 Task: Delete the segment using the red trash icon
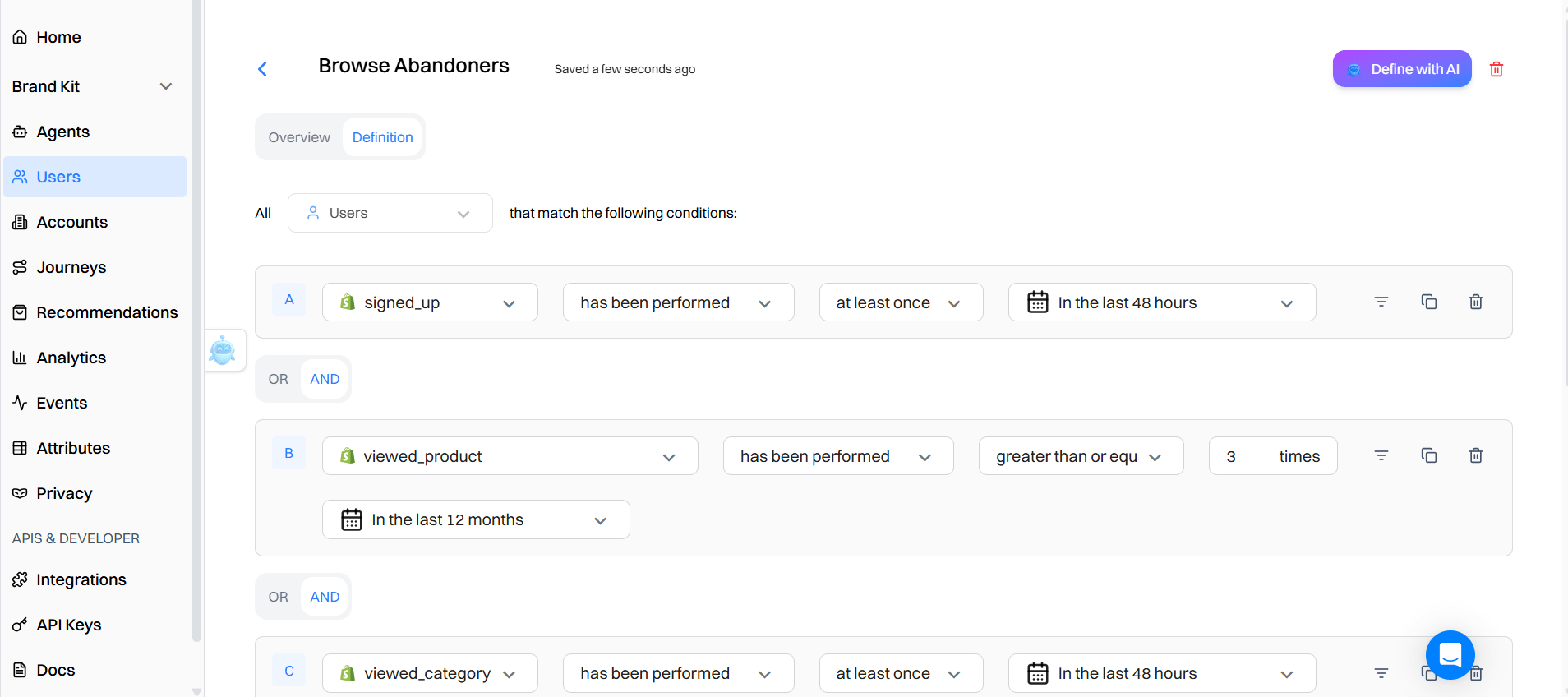tap(1497, 69)
